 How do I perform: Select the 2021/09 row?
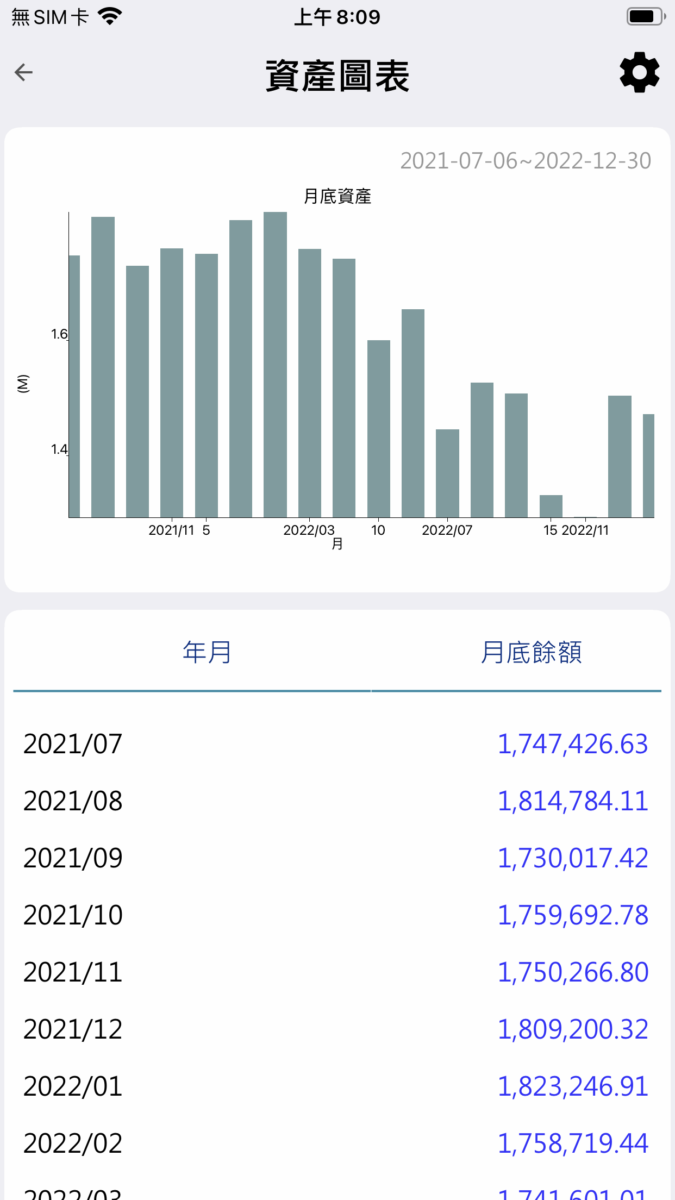337,858
